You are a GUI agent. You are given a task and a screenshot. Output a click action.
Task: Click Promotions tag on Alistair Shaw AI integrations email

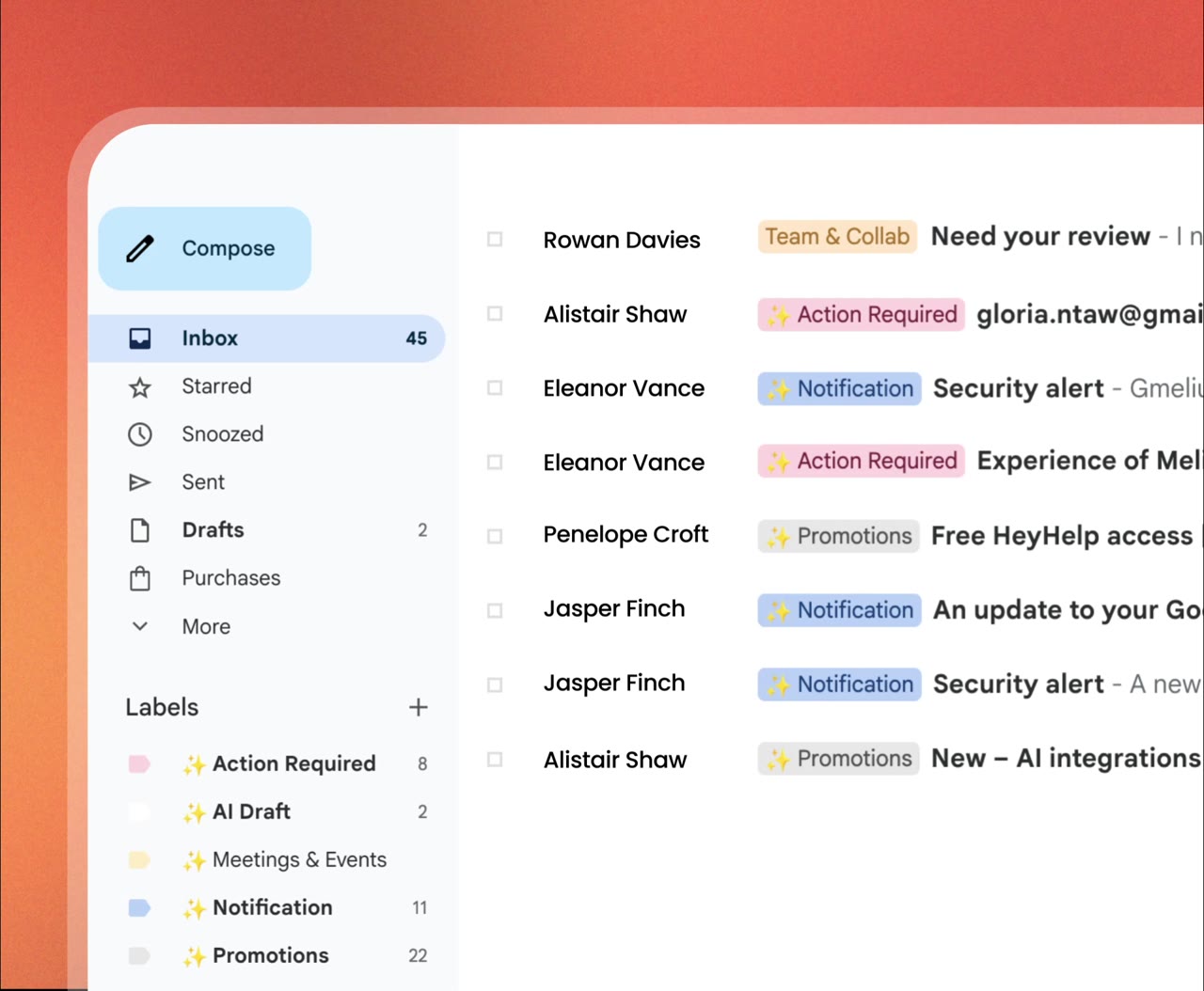pyautogui.click(x=838, y=759)
